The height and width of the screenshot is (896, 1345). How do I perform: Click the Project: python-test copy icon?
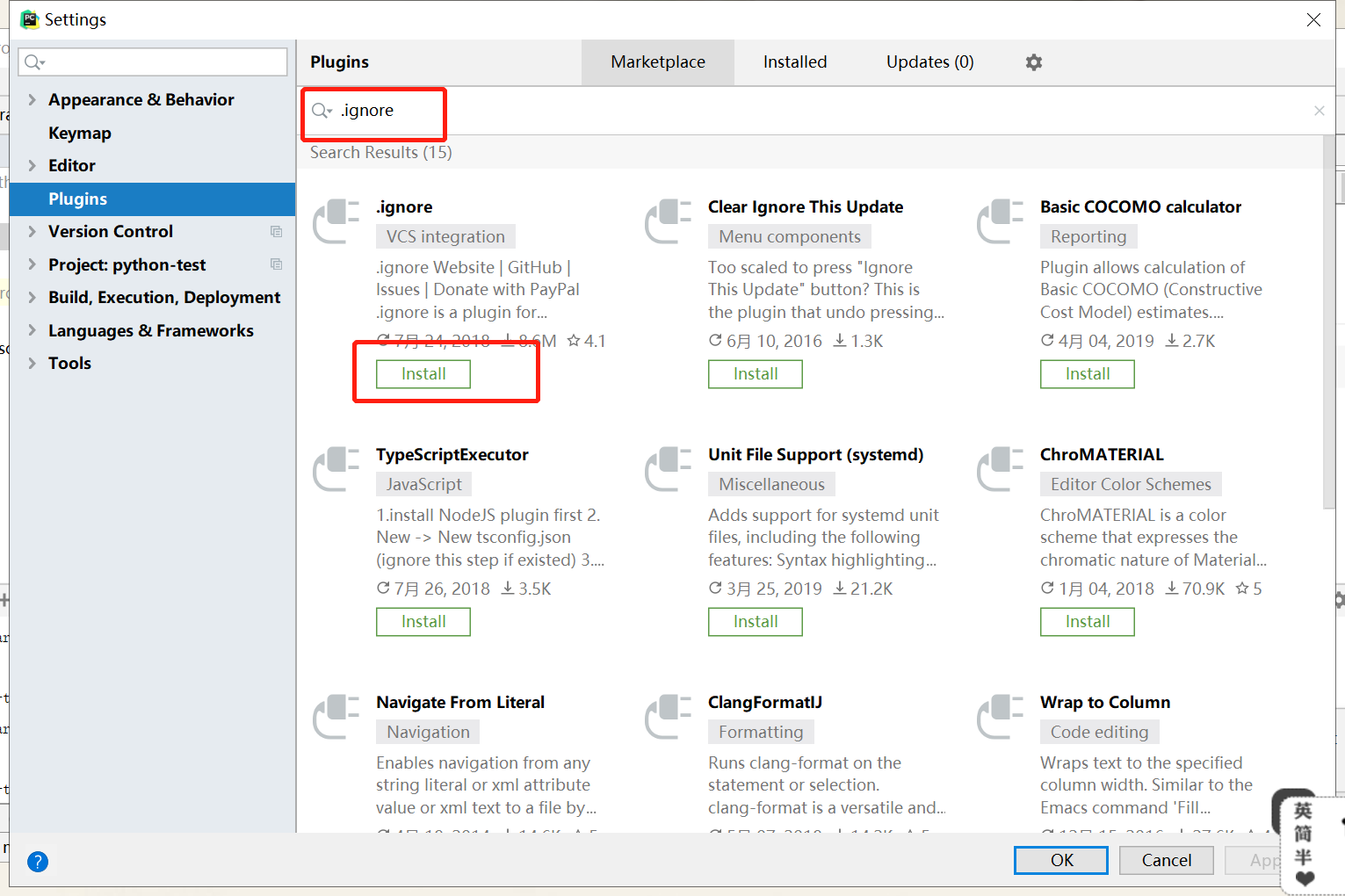276,264
